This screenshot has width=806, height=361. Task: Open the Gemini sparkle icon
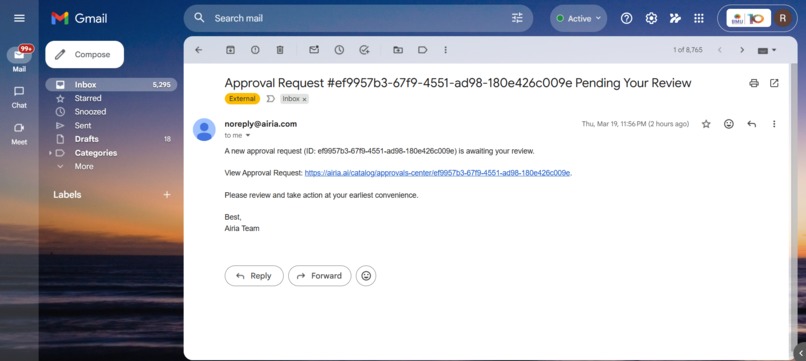[675, 19]
